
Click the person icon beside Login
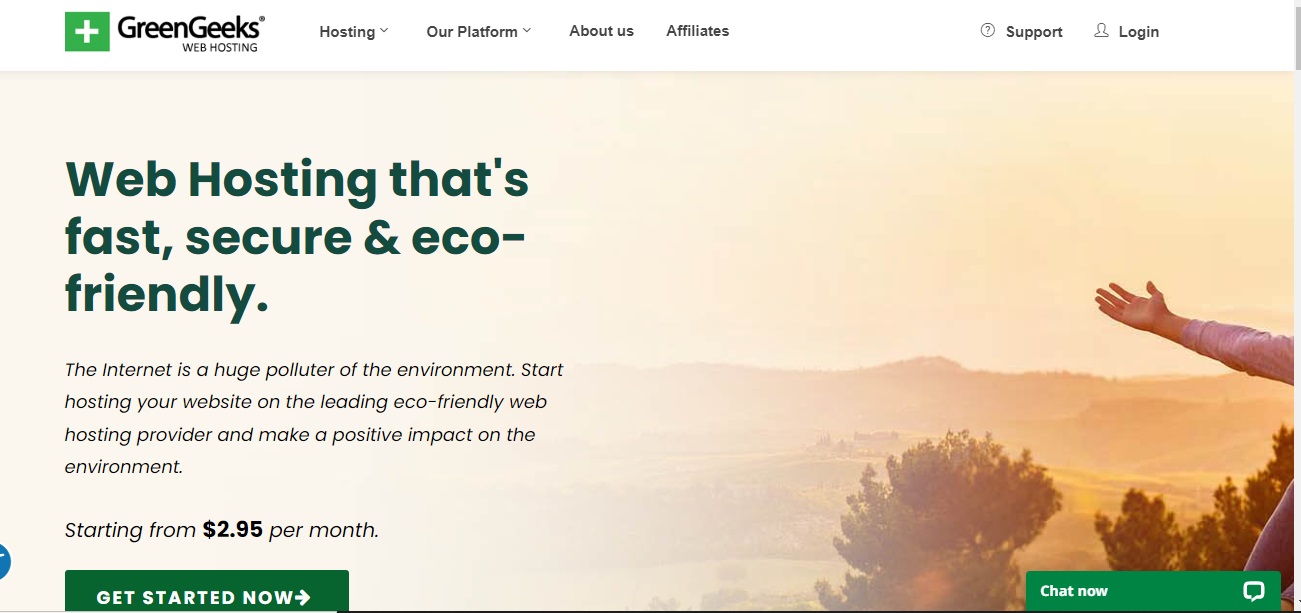(x=1101, y=31)
